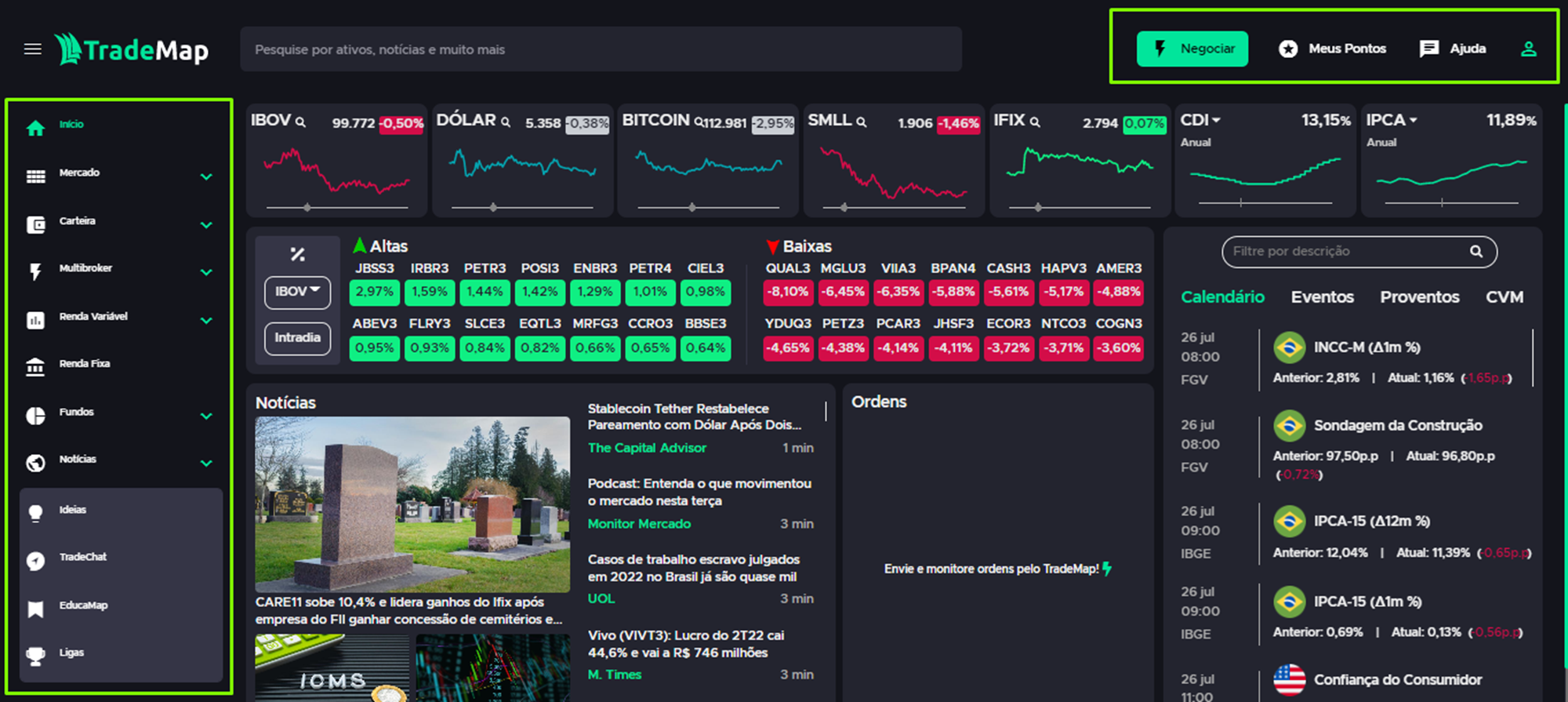This screenshot has width=1568, height=702.
Task: Expand the Notícias sidebar section
Action: (206, 463)
